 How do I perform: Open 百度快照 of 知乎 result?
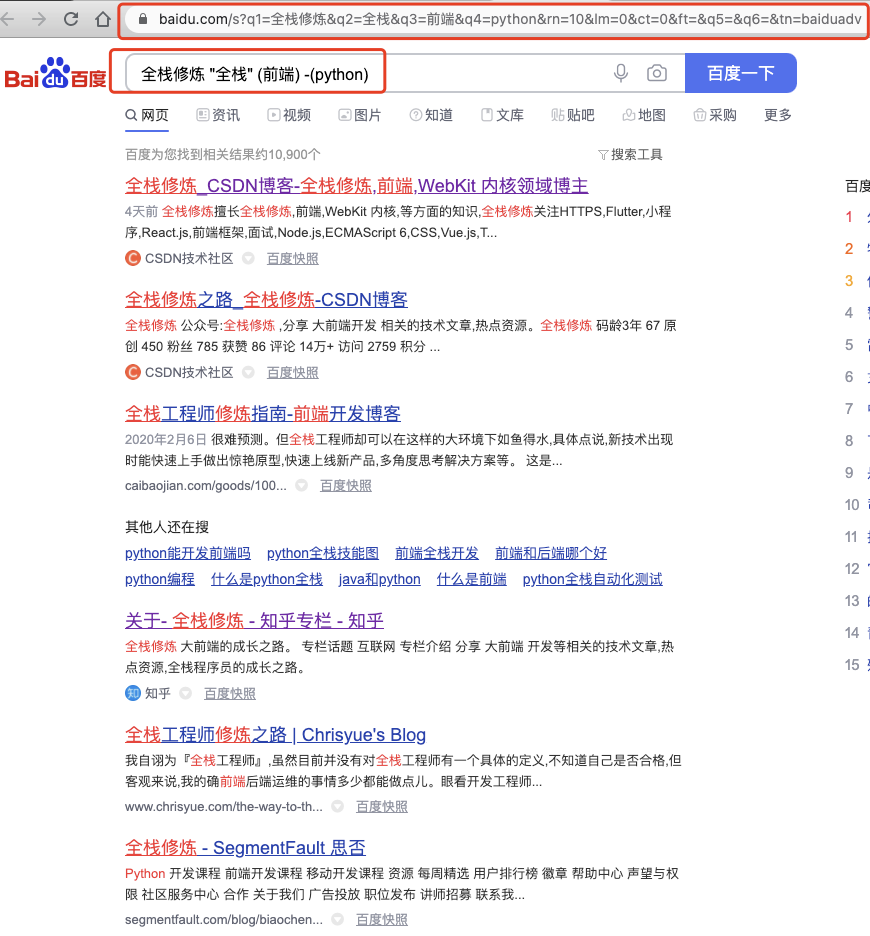click(230, 693)
